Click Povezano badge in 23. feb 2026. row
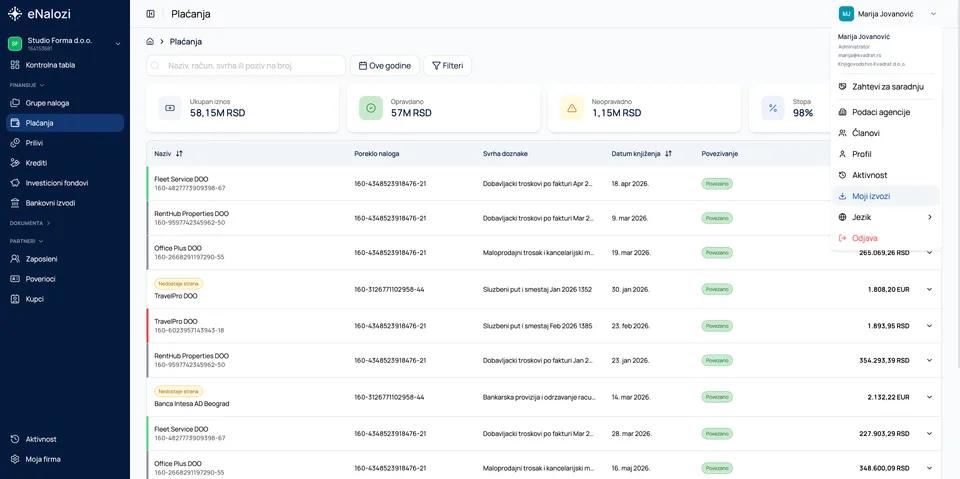The height and width of the screenshot is (479, 960). click(x=717, y=326)
